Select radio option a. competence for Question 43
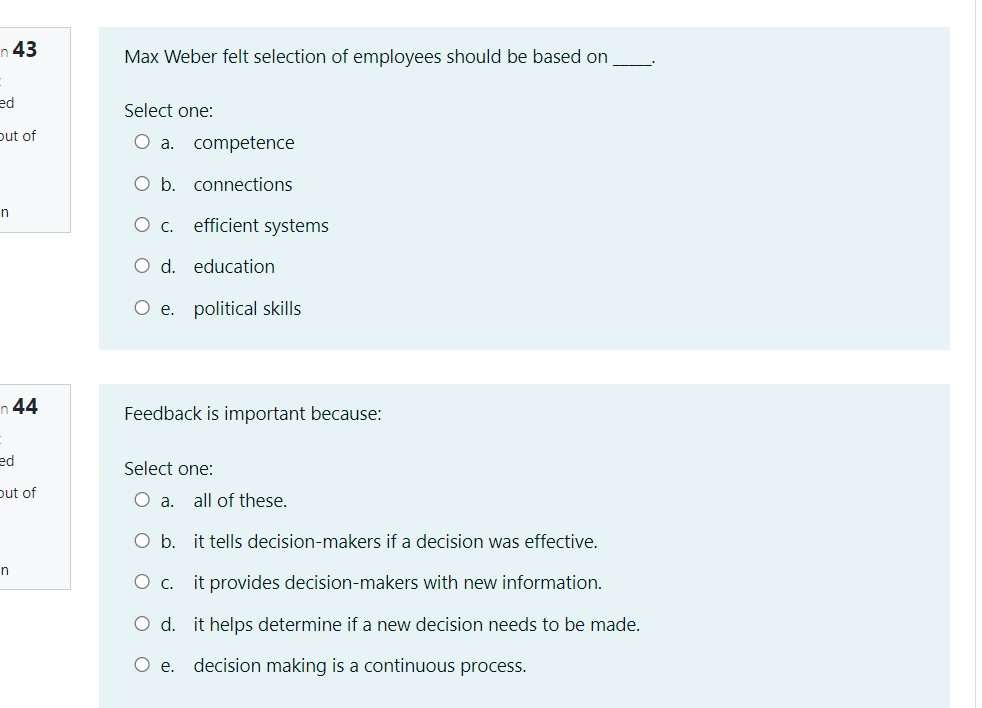The width and height of the screenshot is (982, 708). point(142,141)
